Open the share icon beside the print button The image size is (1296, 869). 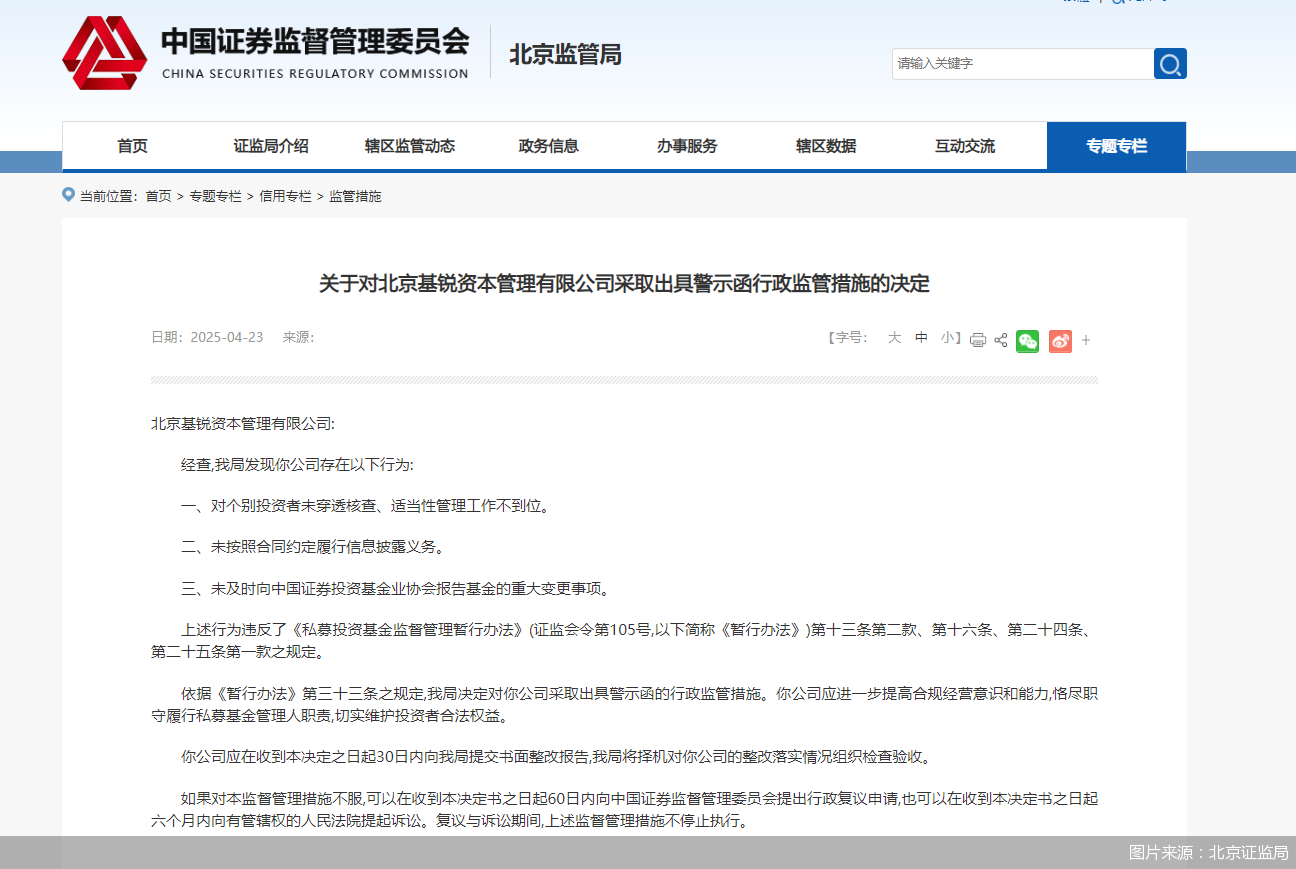[x=1001, y=340]
